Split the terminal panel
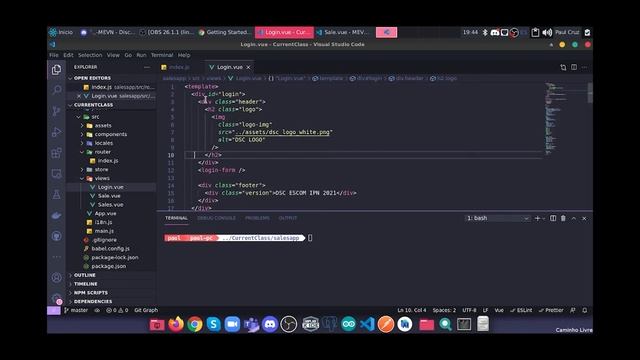The width and height of the screenshot is (640, 360). (553, 218)
